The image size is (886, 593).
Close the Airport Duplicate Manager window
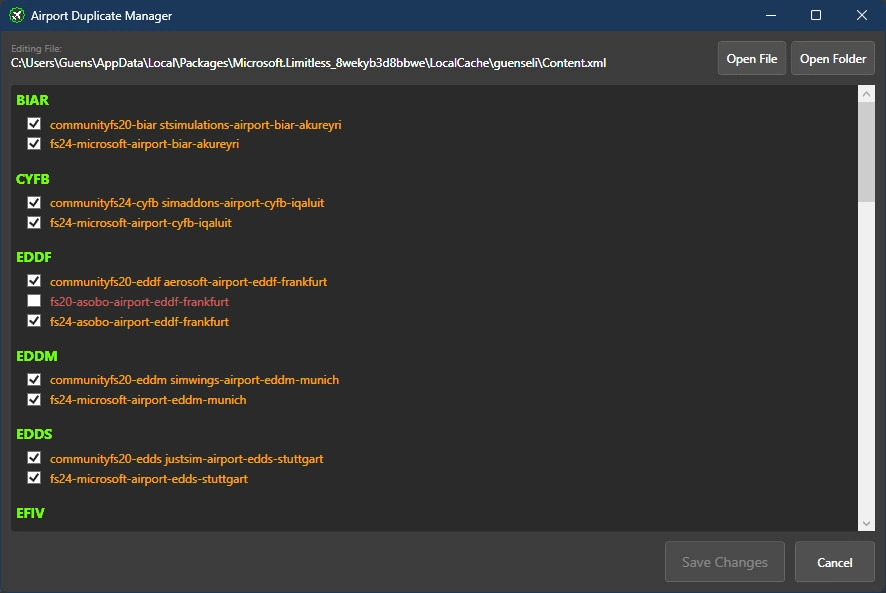point(862,15)
